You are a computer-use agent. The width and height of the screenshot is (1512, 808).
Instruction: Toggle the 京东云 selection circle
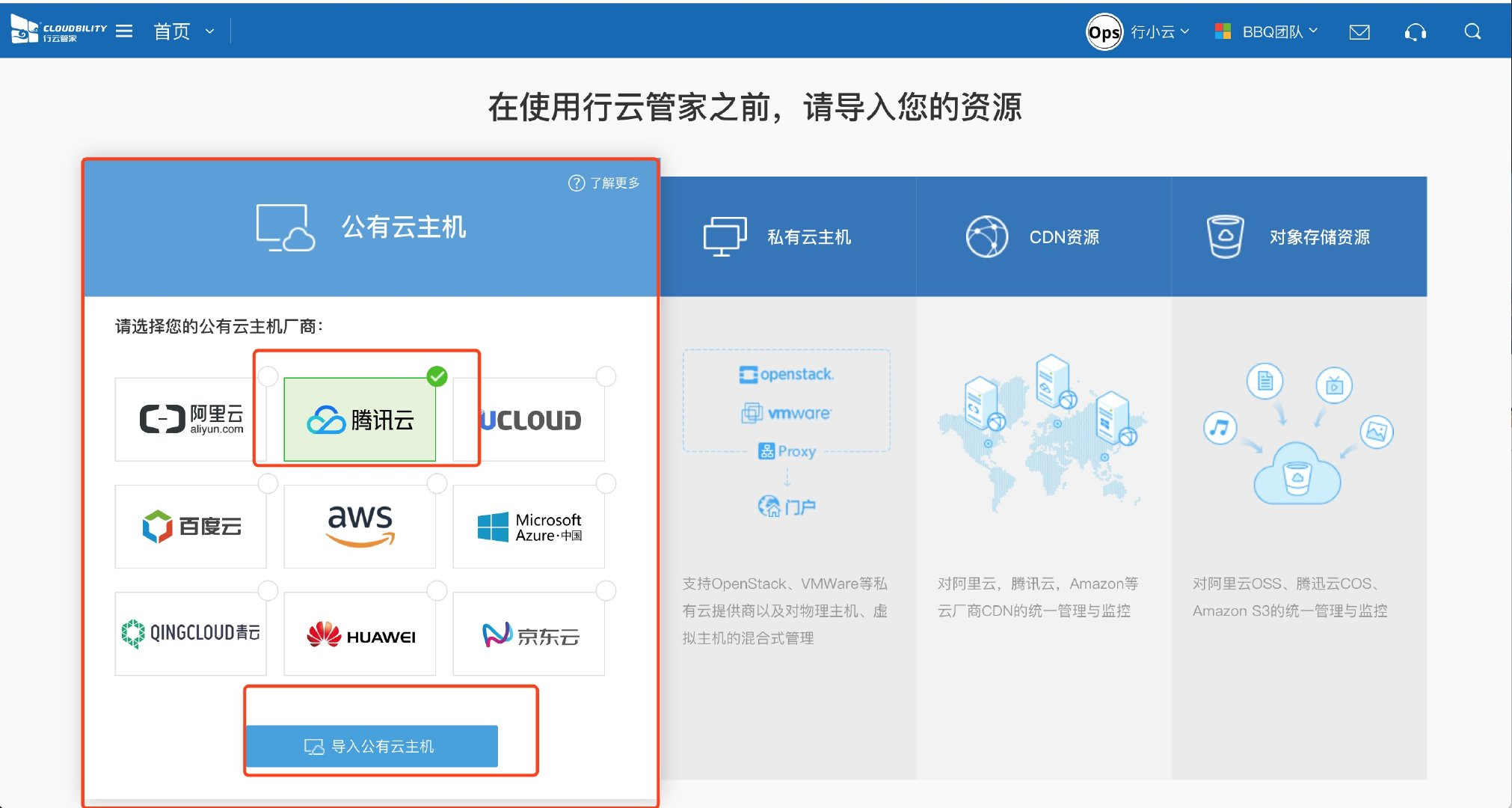pyautogui.click(x=606, y=591)
